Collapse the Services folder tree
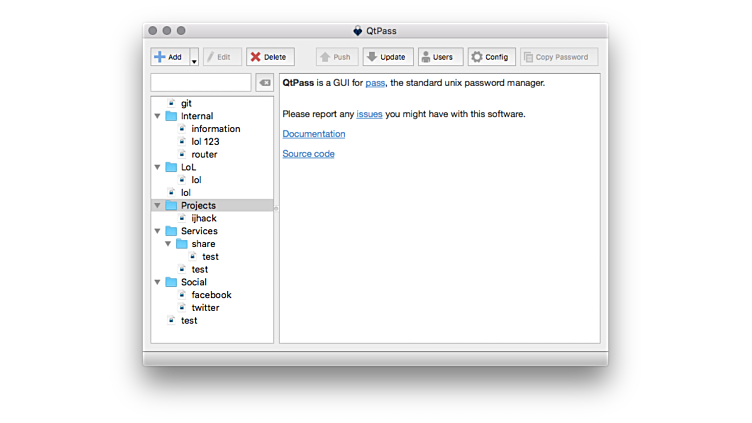 point(157,231)
